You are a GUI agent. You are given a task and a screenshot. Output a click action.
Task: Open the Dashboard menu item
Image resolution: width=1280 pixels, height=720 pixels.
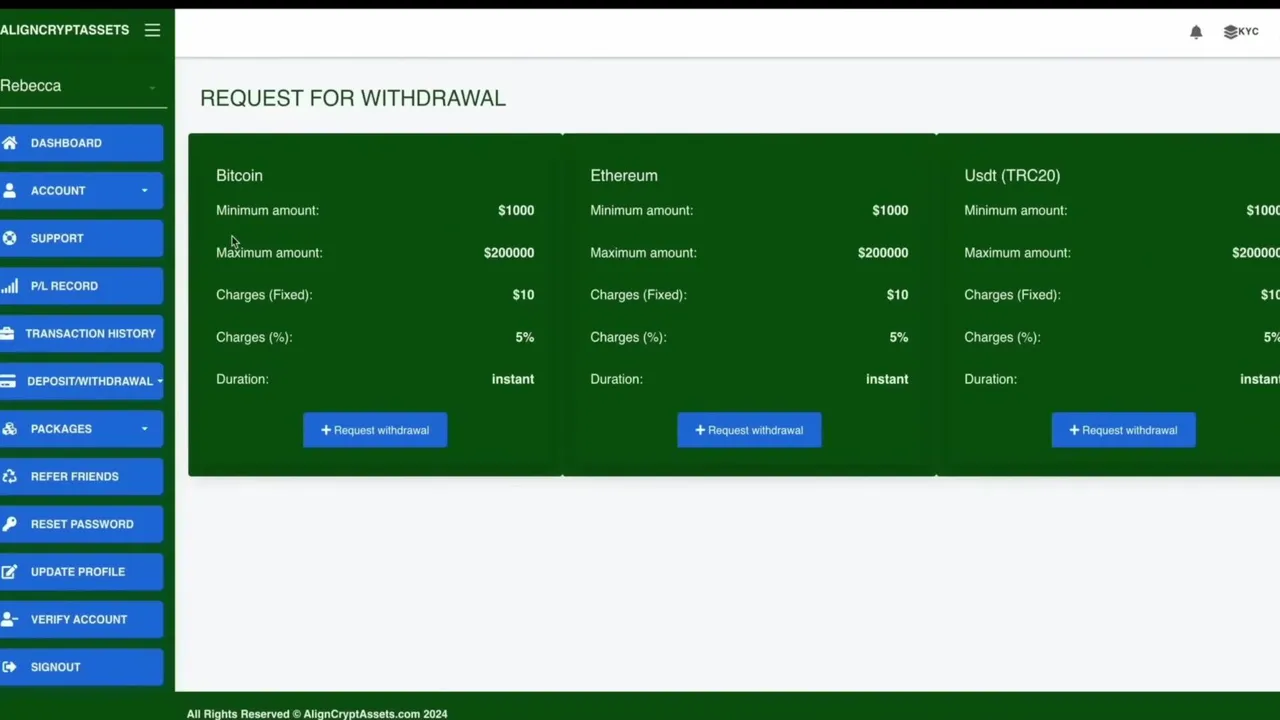tap(81, 143)
